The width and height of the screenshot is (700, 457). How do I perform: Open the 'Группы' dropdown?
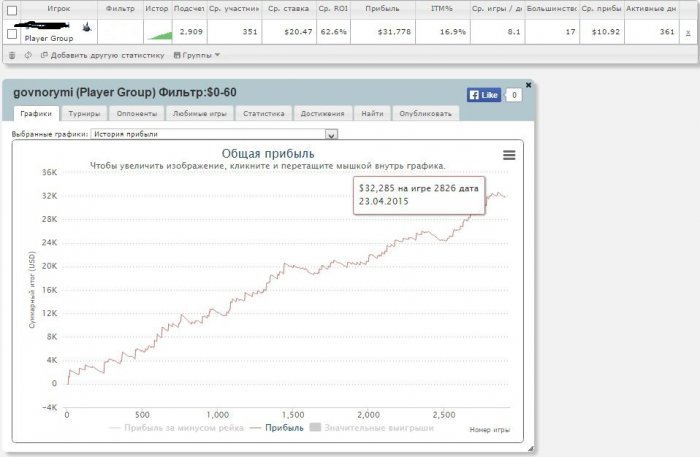click(197, 55)
